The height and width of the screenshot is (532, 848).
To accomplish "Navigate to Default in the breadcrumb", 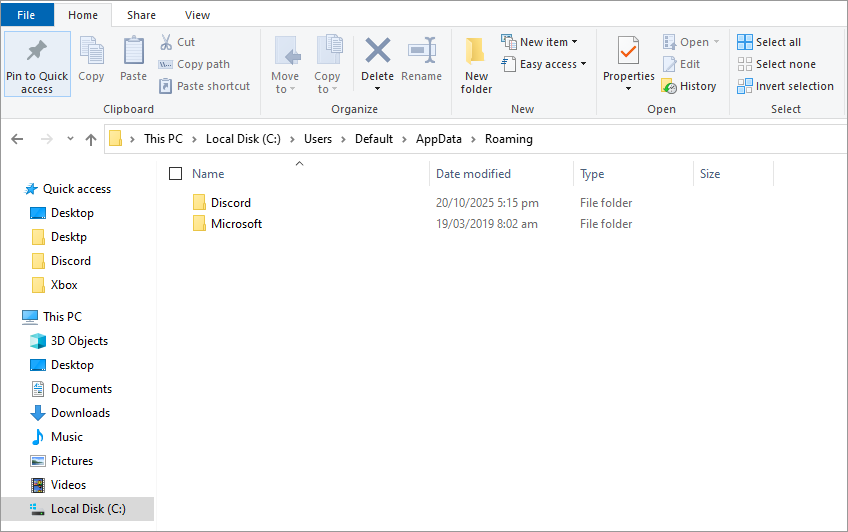I will coord(374,139).
